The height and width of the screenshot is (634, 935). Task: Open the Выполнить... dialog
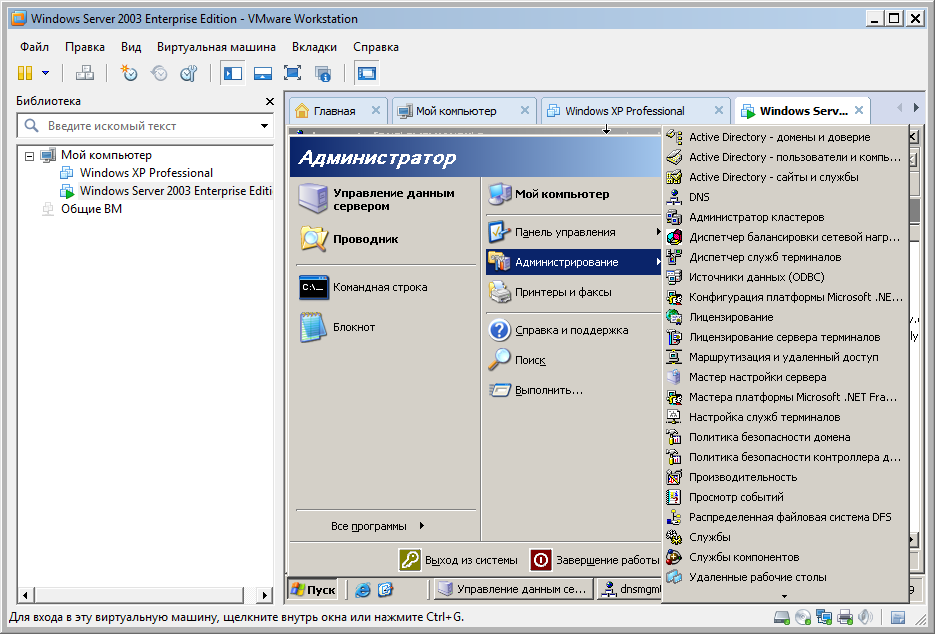click(574, 390)
